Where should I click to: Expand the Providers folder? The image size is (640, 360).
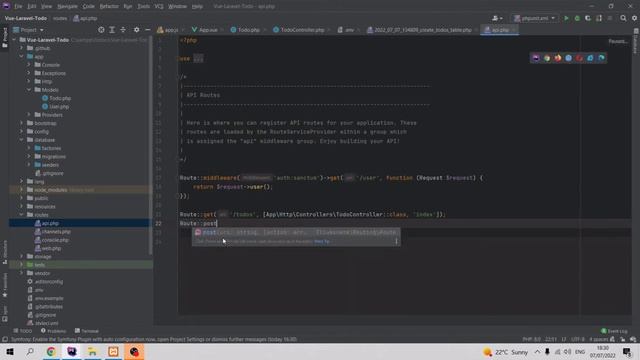coord(29,115)
